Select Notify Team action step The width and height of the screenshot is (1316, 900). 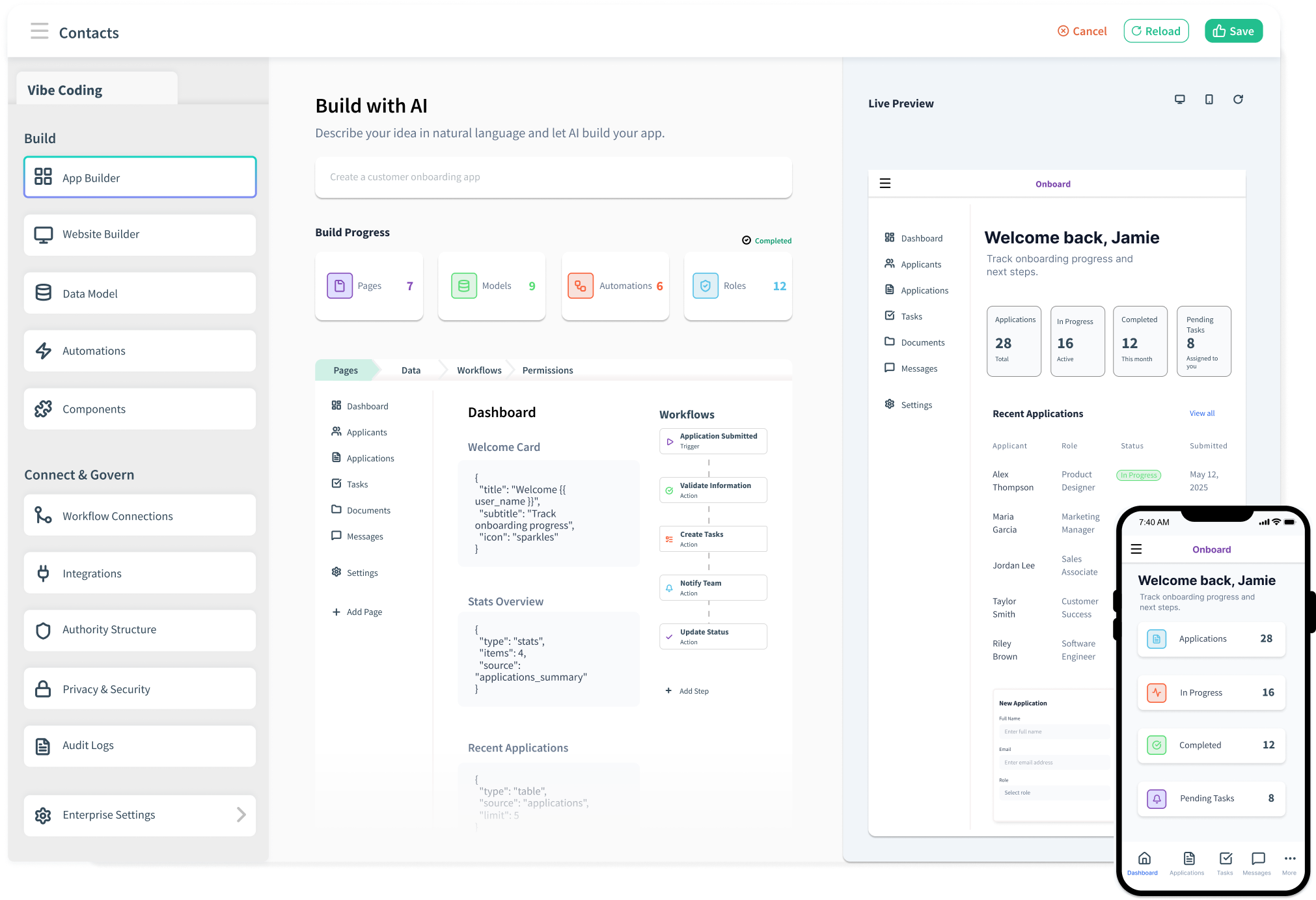pyautogui.click(x=713, y=588)
